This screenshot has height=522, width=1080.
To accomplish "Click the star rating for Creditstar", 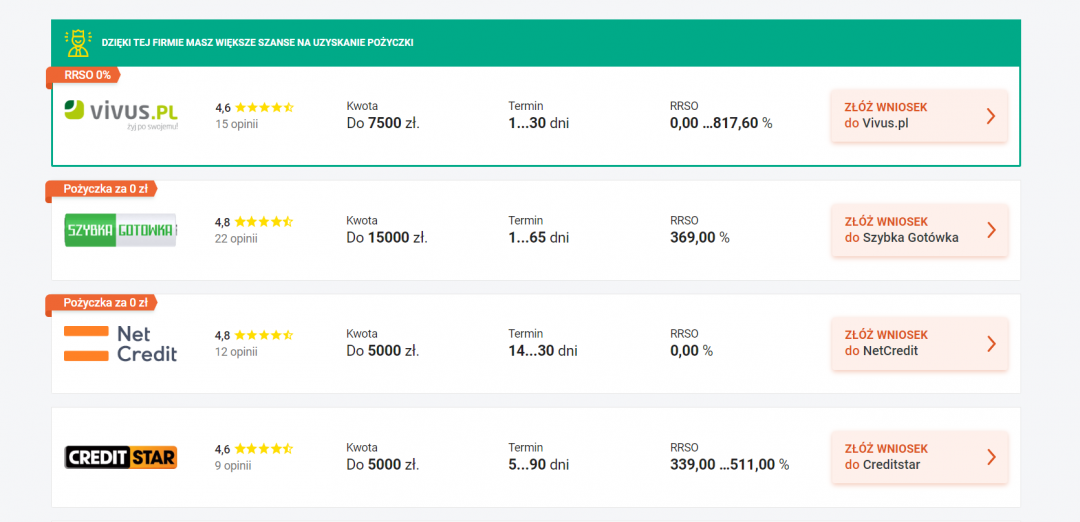I will point(263,449).
